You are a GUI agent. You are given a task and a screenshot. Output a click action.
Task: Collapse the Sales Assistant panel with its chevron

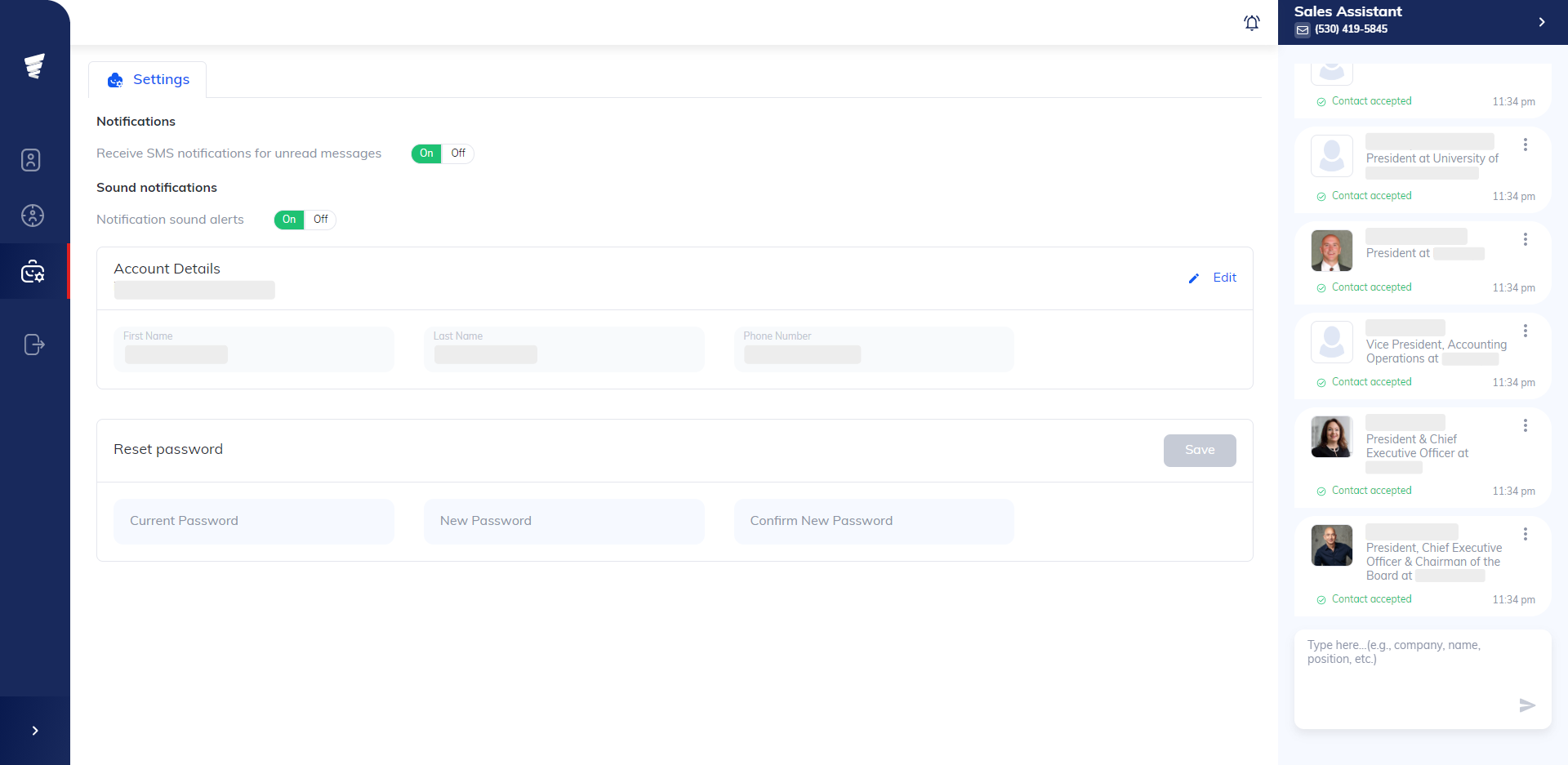[1542, 22]
